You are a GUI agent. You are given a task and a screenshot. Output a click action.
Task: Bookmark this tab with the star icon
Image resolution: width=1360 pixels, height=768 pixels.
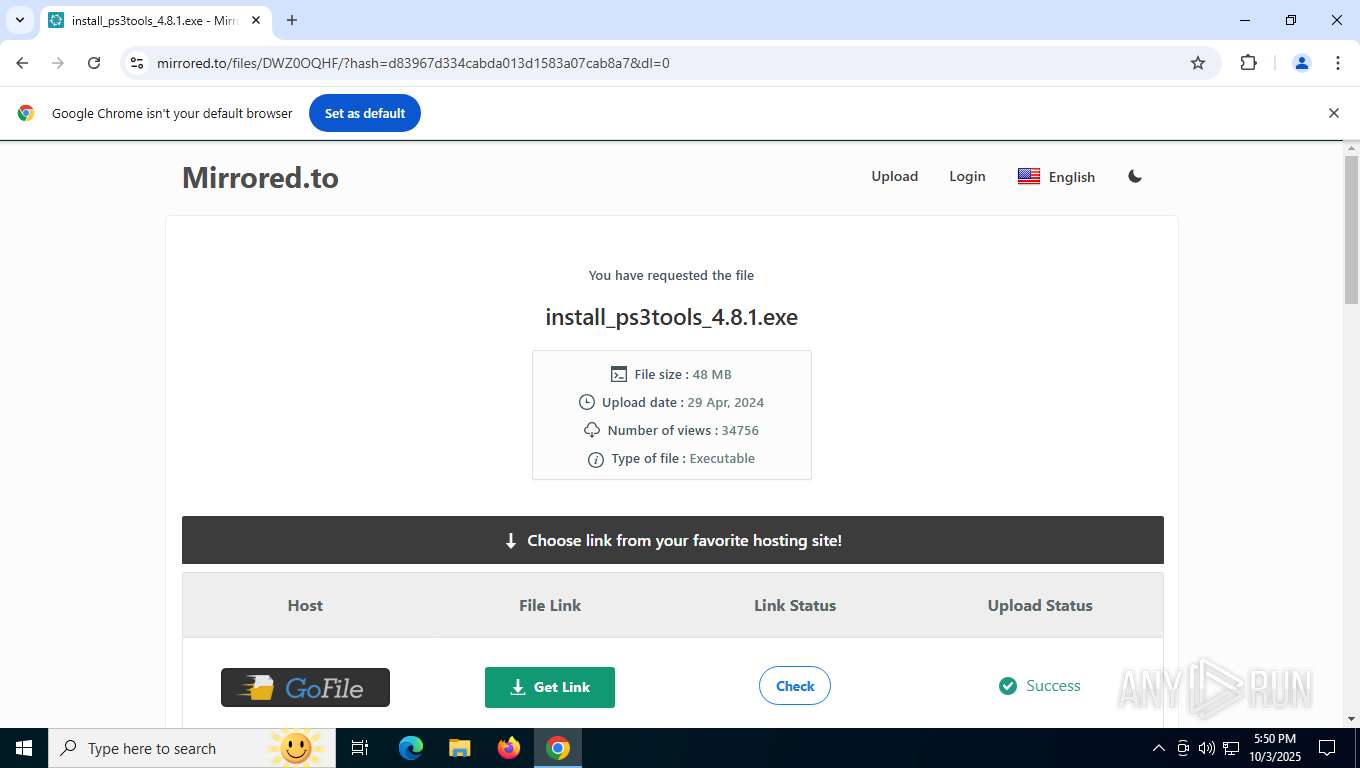(x=1198, y=63)
